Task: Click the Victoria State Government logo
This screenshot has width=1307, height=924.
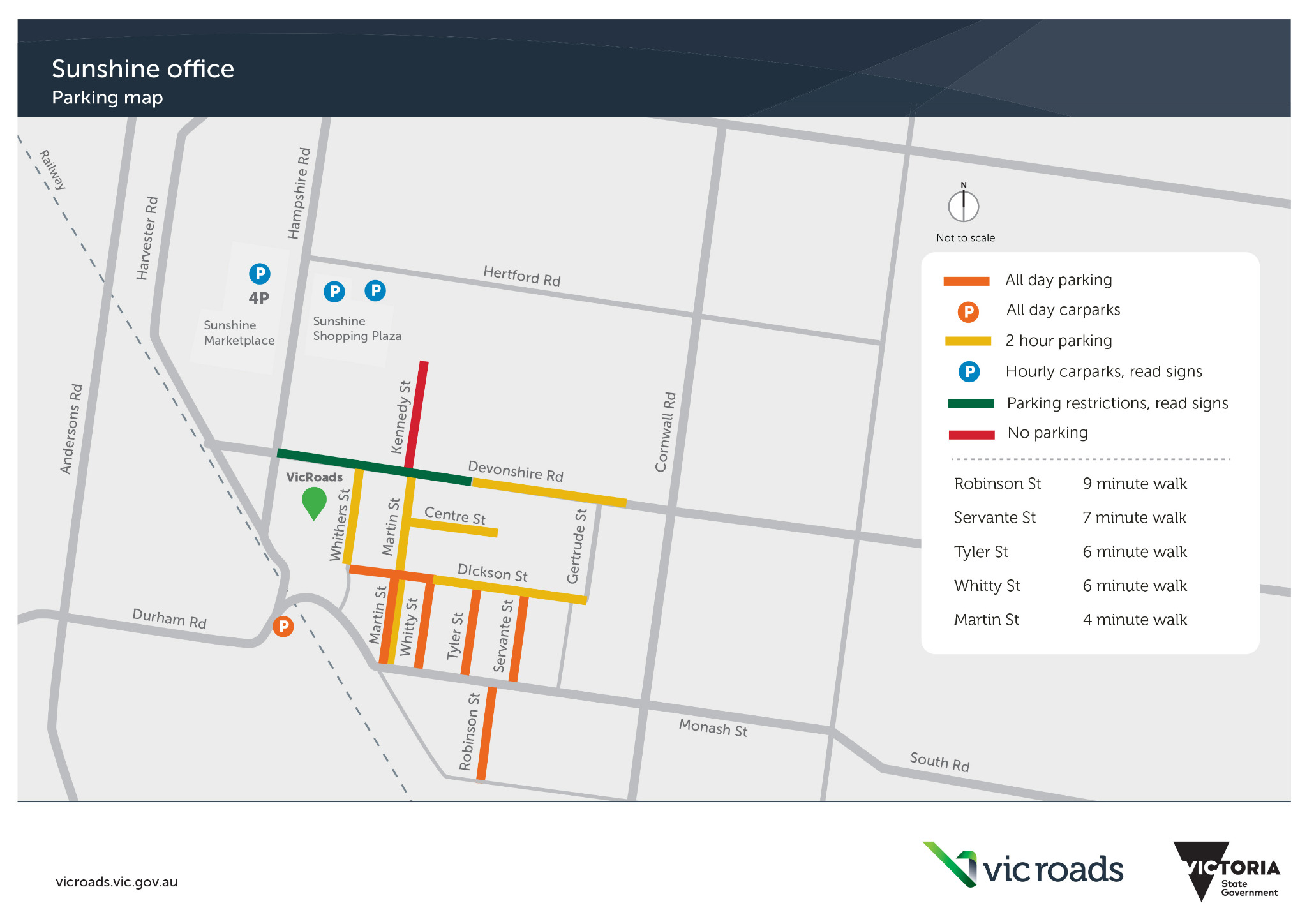Action: point(1227,871)
